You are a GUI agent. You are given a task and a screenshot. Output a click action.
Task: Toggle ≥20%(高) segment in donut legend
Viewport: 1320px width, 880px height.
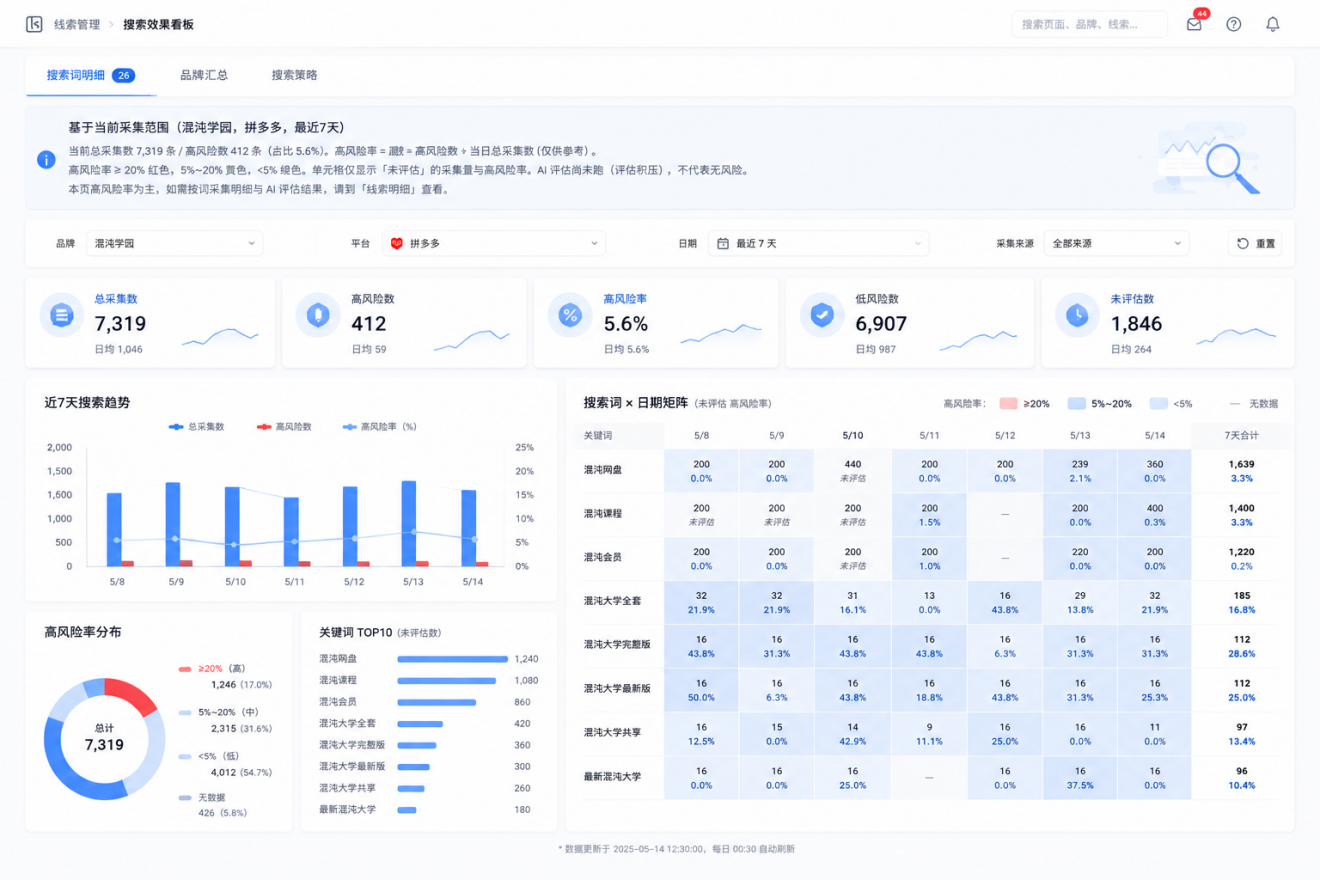(211, 668)
